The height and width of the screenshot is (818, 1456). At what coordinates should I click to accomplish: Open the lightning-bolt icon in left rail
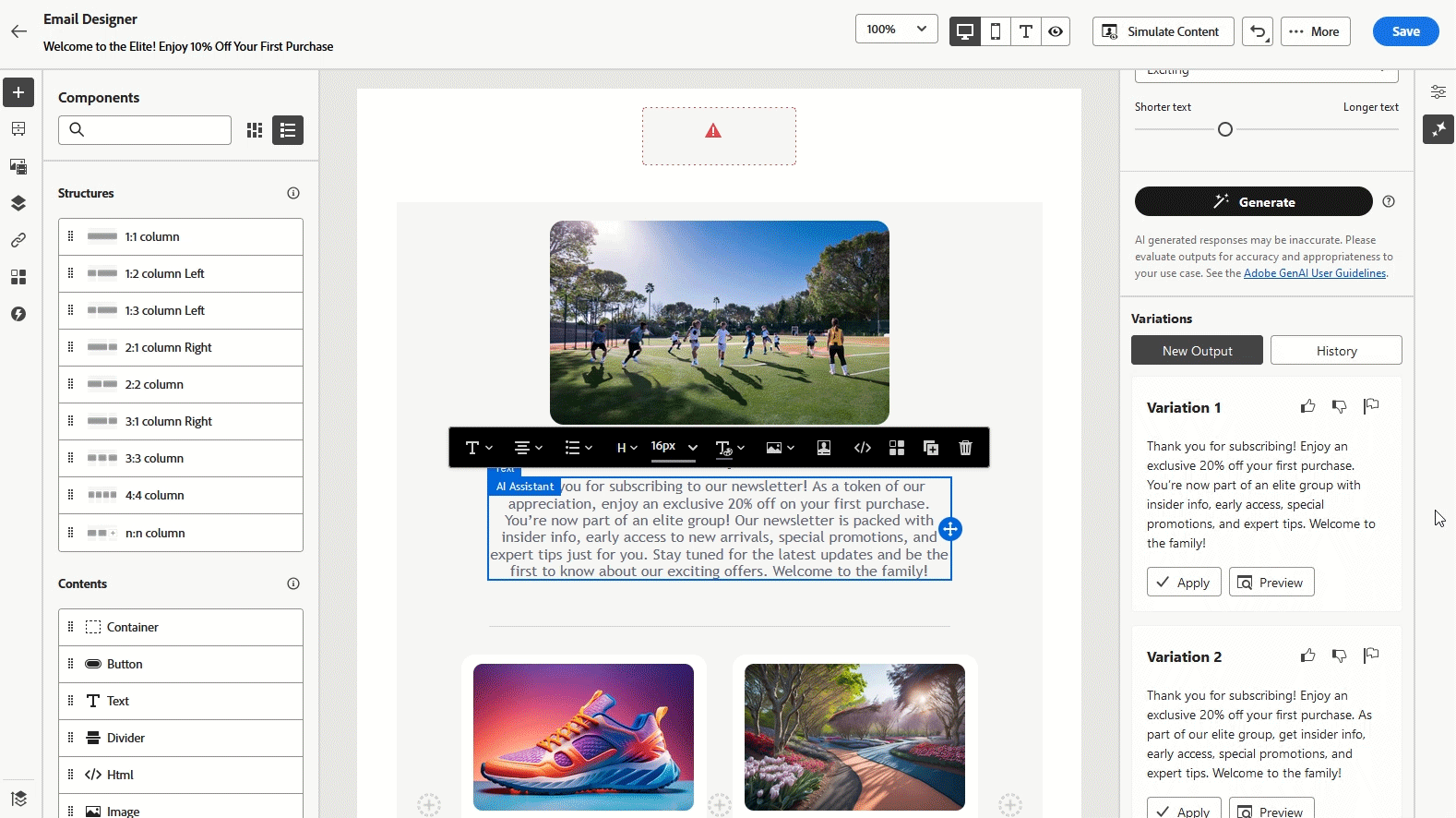pos(18,314)
